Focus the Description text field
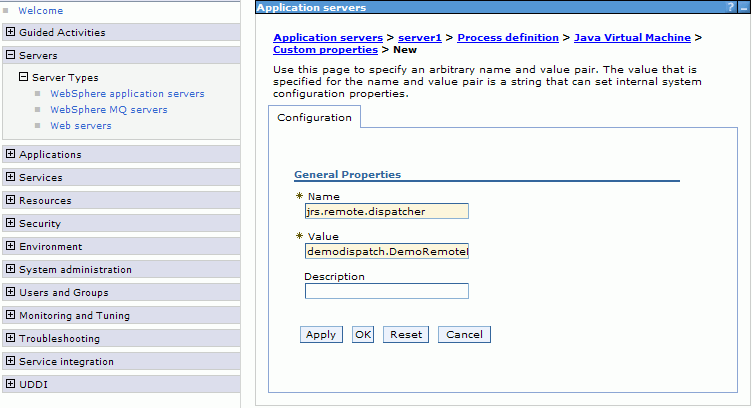 (x=386, y=291)
